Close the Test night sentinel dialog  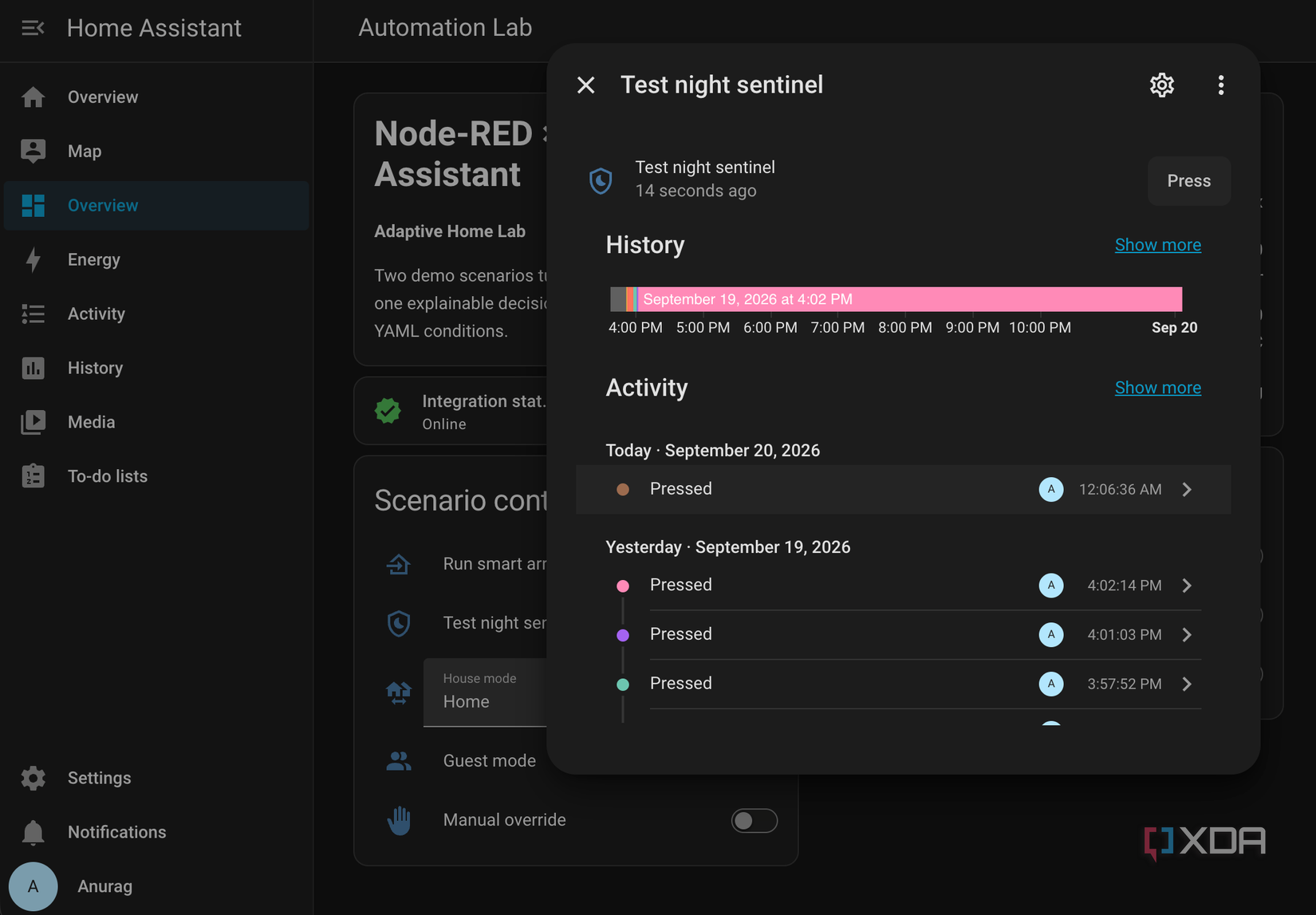point(586,85)
